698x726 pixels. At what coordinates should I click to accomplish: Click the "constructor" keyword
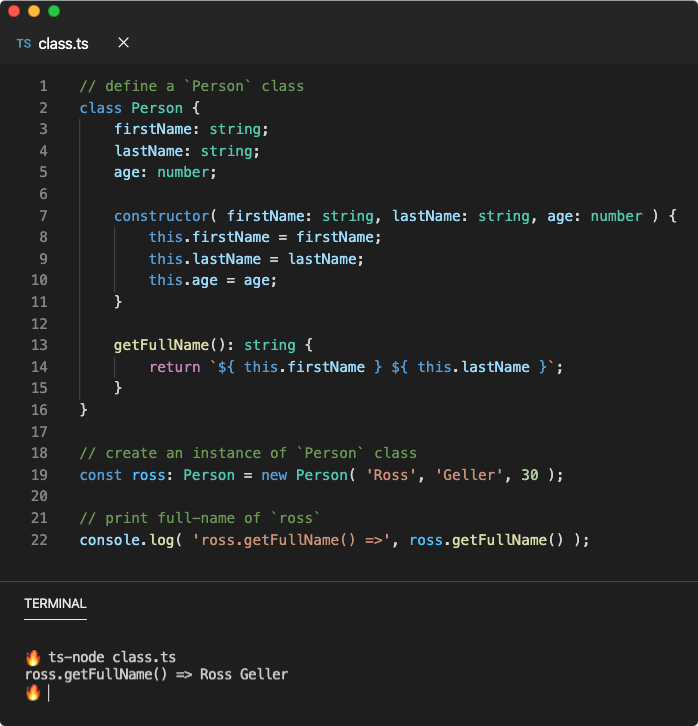point(162,216)
